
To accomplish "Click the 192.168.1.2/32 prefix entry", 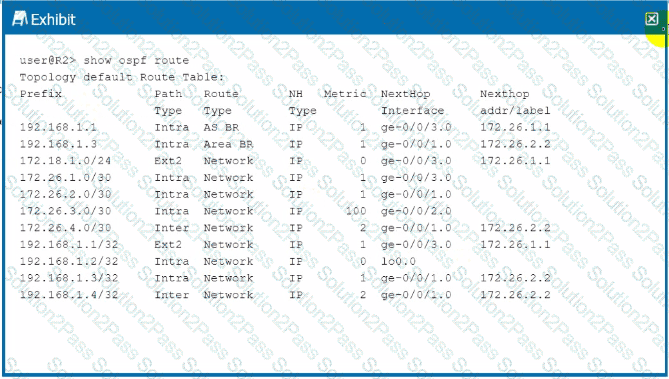I will [x=69, y=261].
